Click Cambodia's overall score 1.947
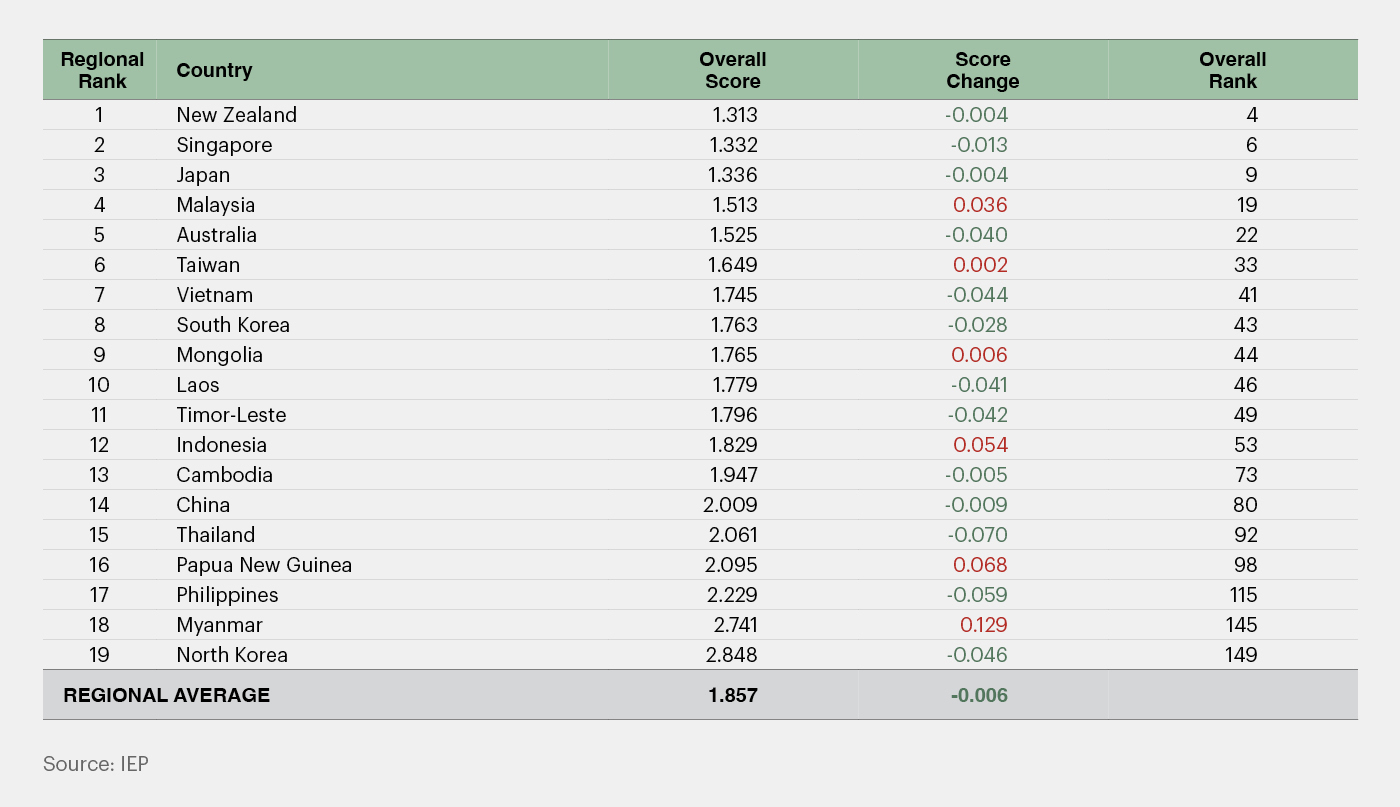The width and height of the screenshot is (1400, 807). (x=735, y=475)
